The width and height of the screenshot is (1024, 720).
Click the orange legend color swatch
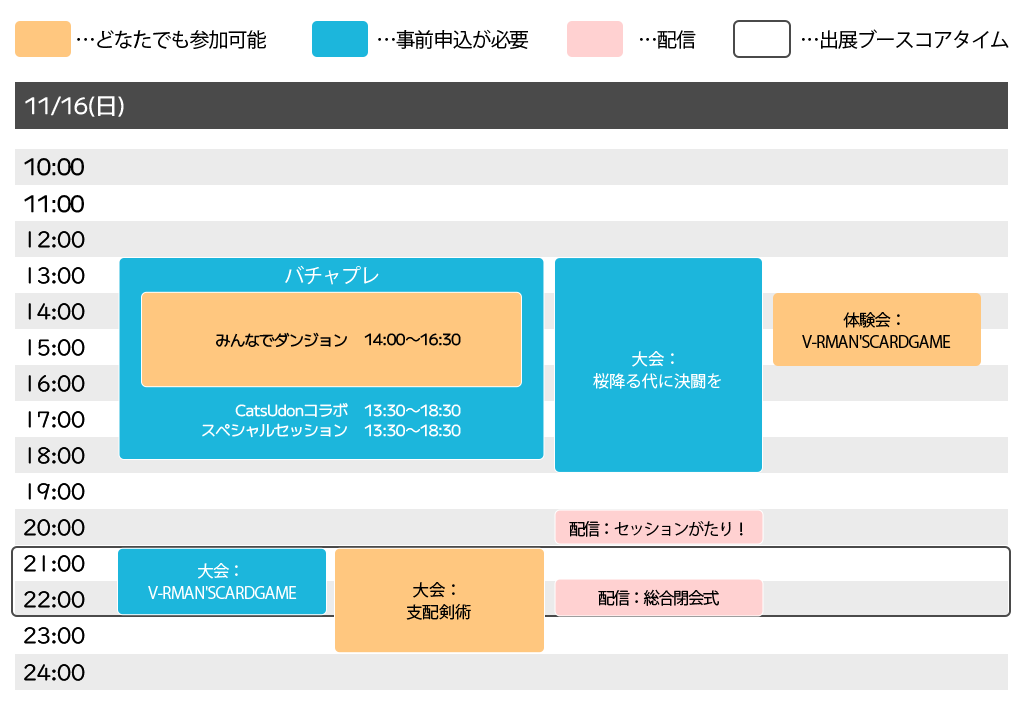[x=43, y=40]
